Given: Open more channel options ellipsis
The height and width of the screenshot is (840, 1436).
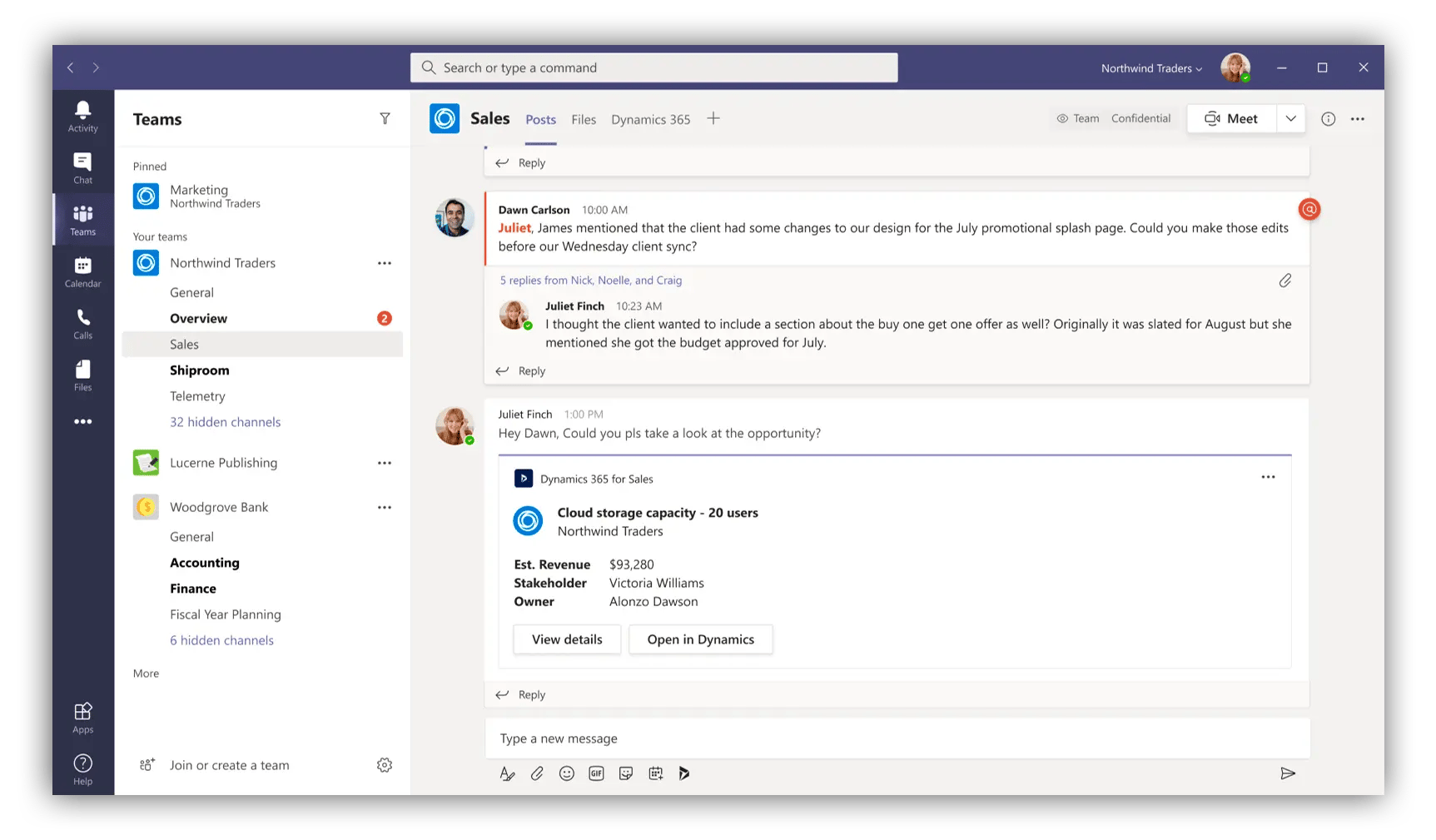Looking at the screenshot, I should [x=1358, y=119].
